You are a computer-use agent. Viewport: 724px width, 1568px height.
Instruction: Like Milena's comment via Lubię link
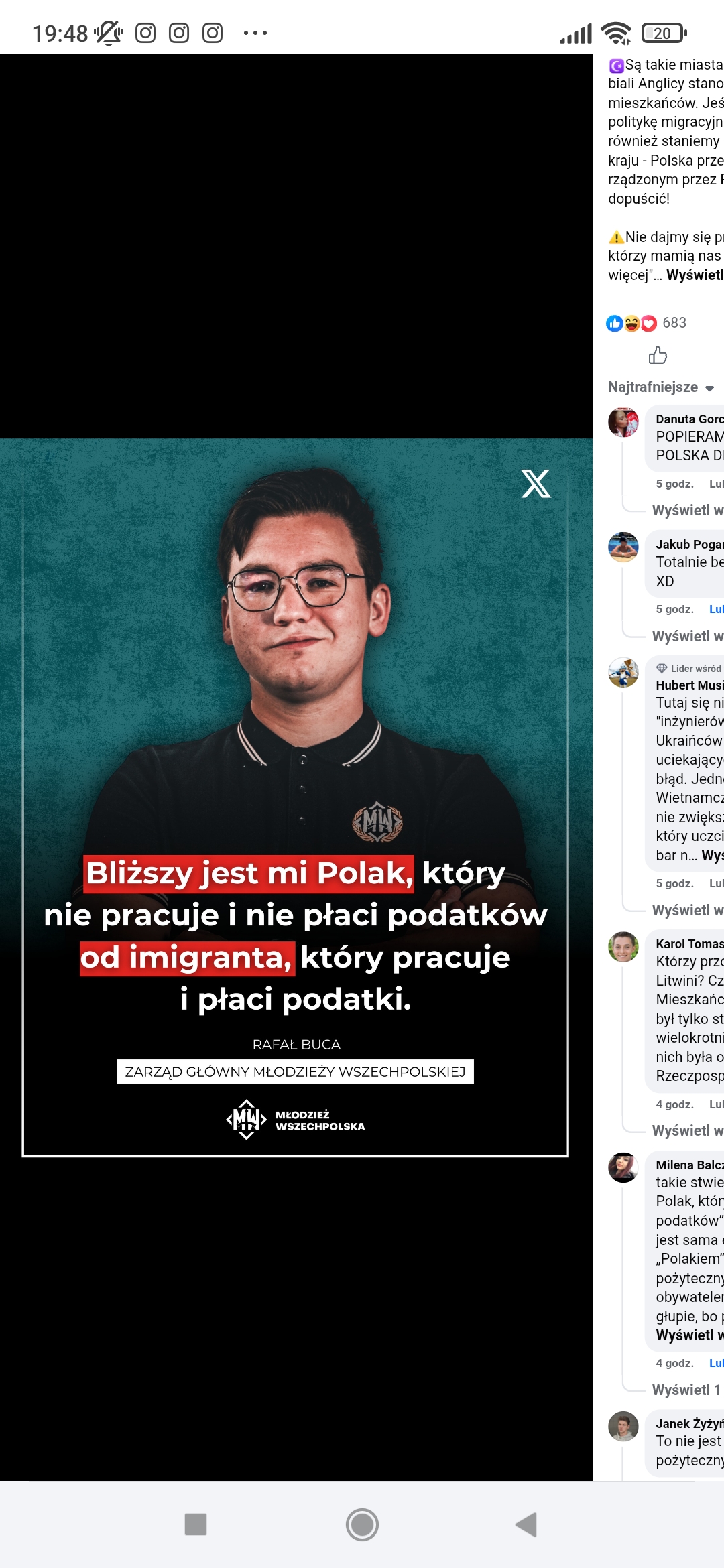(717, 1363)
